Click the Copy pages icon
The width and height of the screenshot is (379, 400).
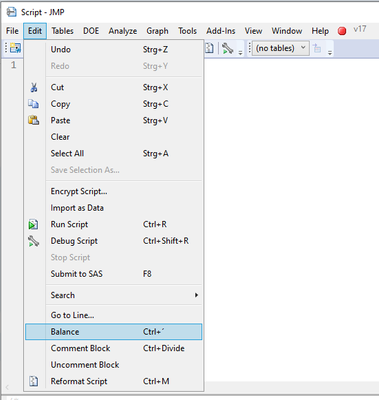pyautogui.click(x=33, y=104)
